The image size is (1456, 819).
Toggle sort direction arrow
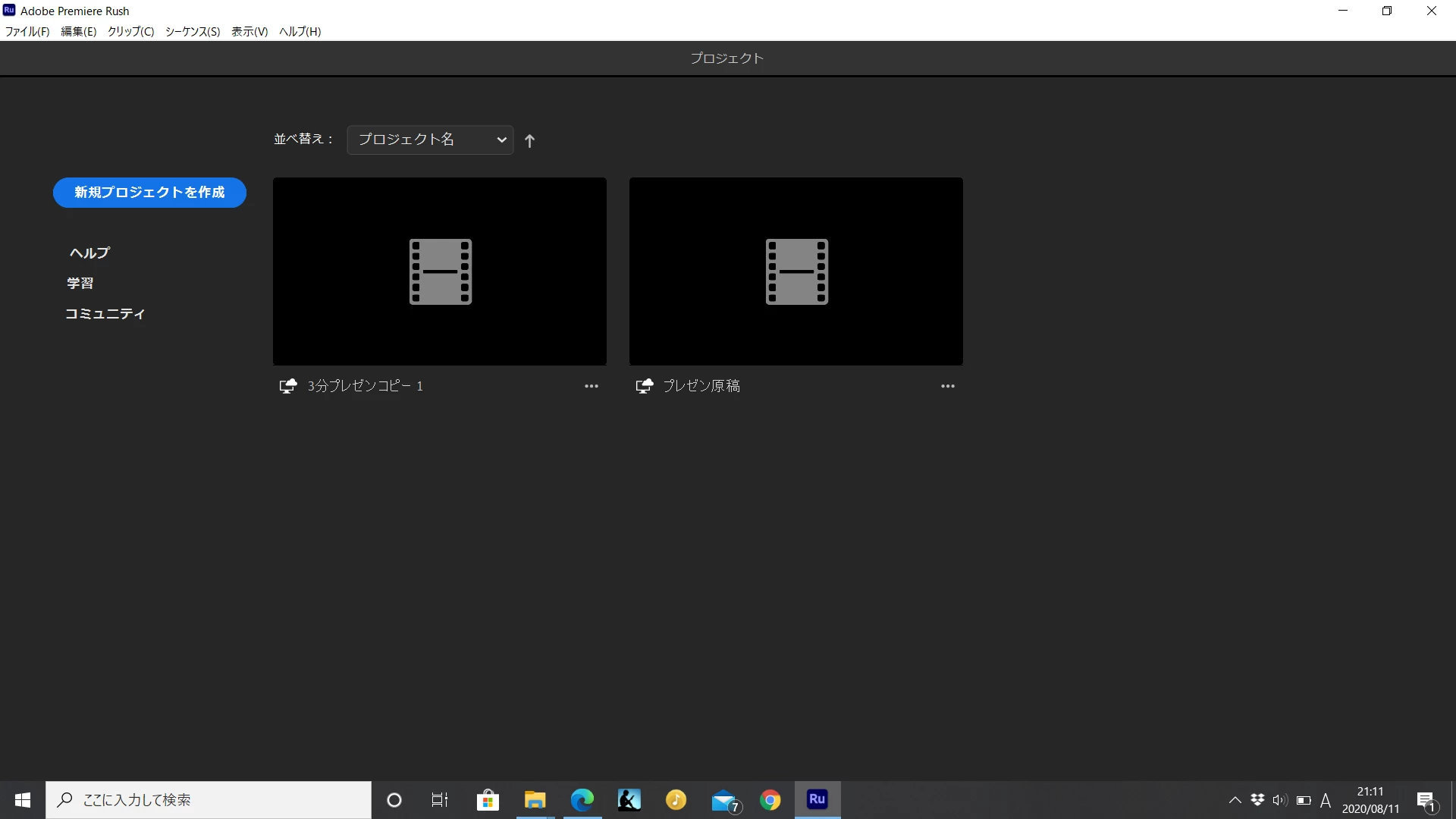(530, 140)
